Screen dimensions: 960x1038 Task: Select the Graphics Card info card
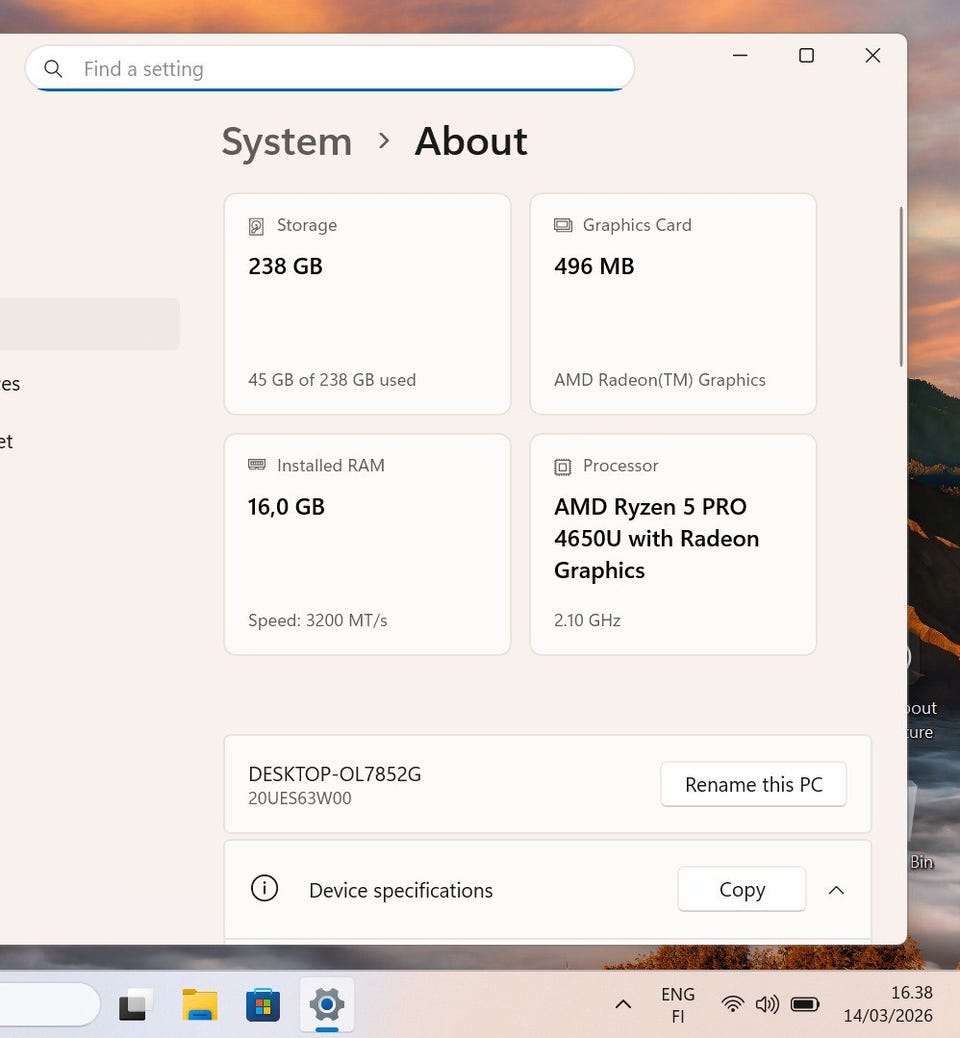pos(673,304)
